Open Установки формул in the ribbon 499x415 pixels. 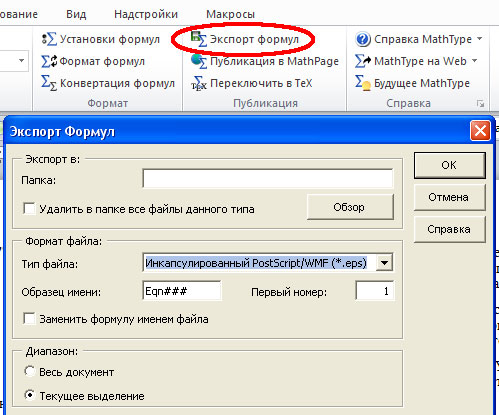click(x=101, y=39)
